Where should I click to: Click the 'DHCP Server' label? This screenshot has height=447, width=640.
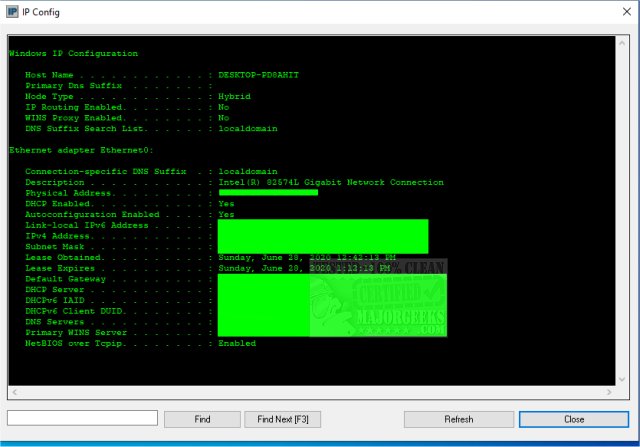click(x=55, y=290)
